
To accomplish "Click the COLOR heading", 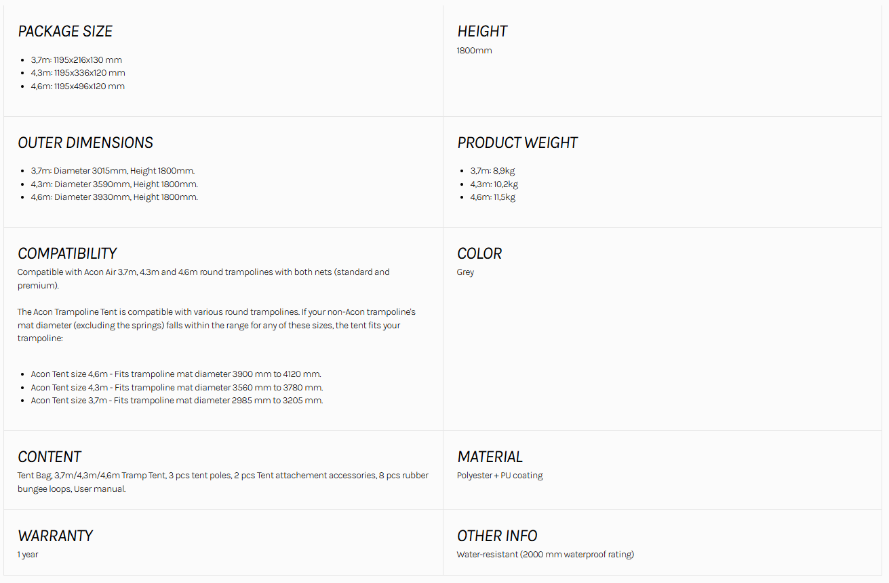I will coord(479,254).
